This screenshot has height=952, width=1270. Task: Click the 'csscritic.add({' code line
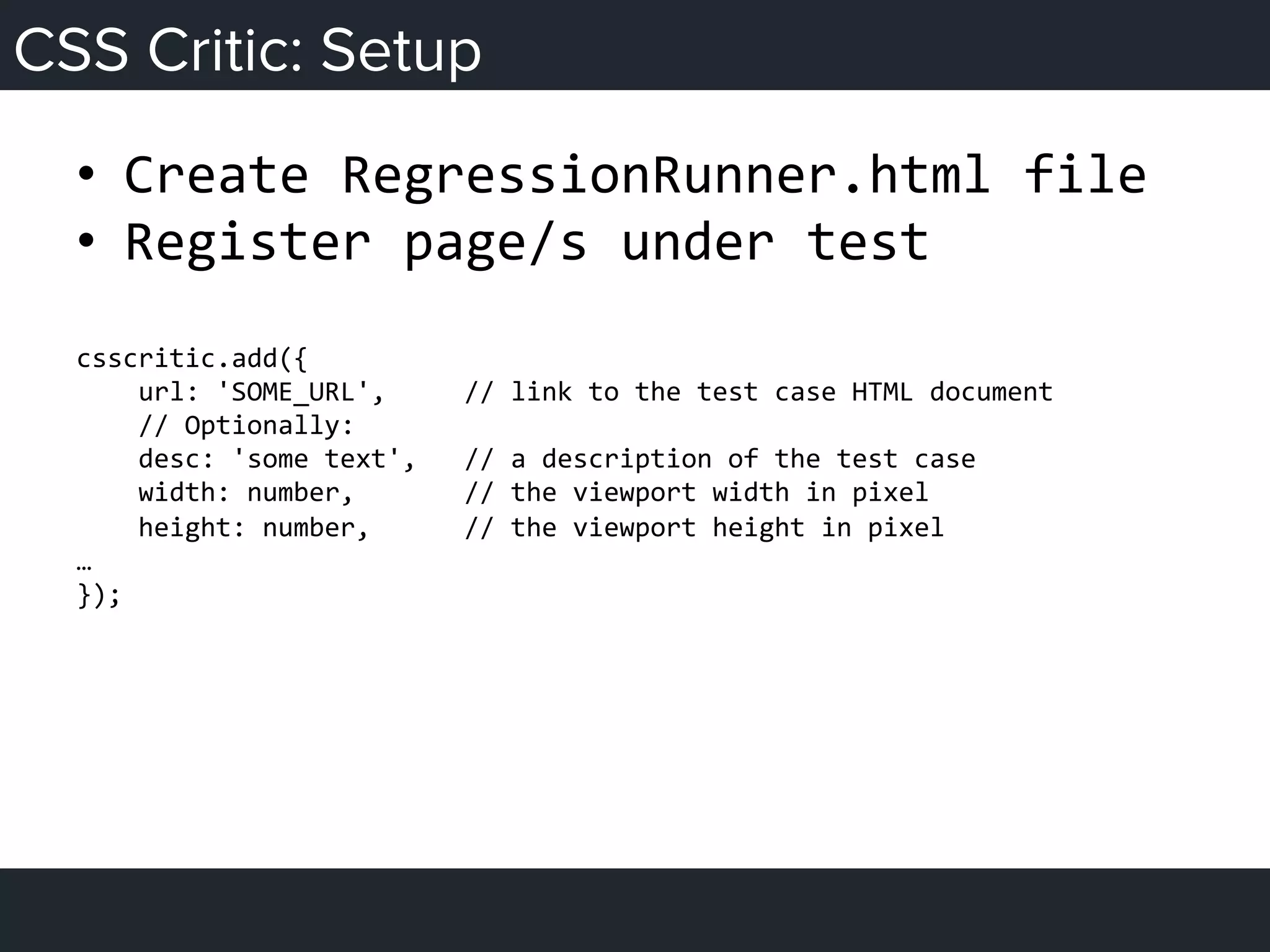[192, 358]
